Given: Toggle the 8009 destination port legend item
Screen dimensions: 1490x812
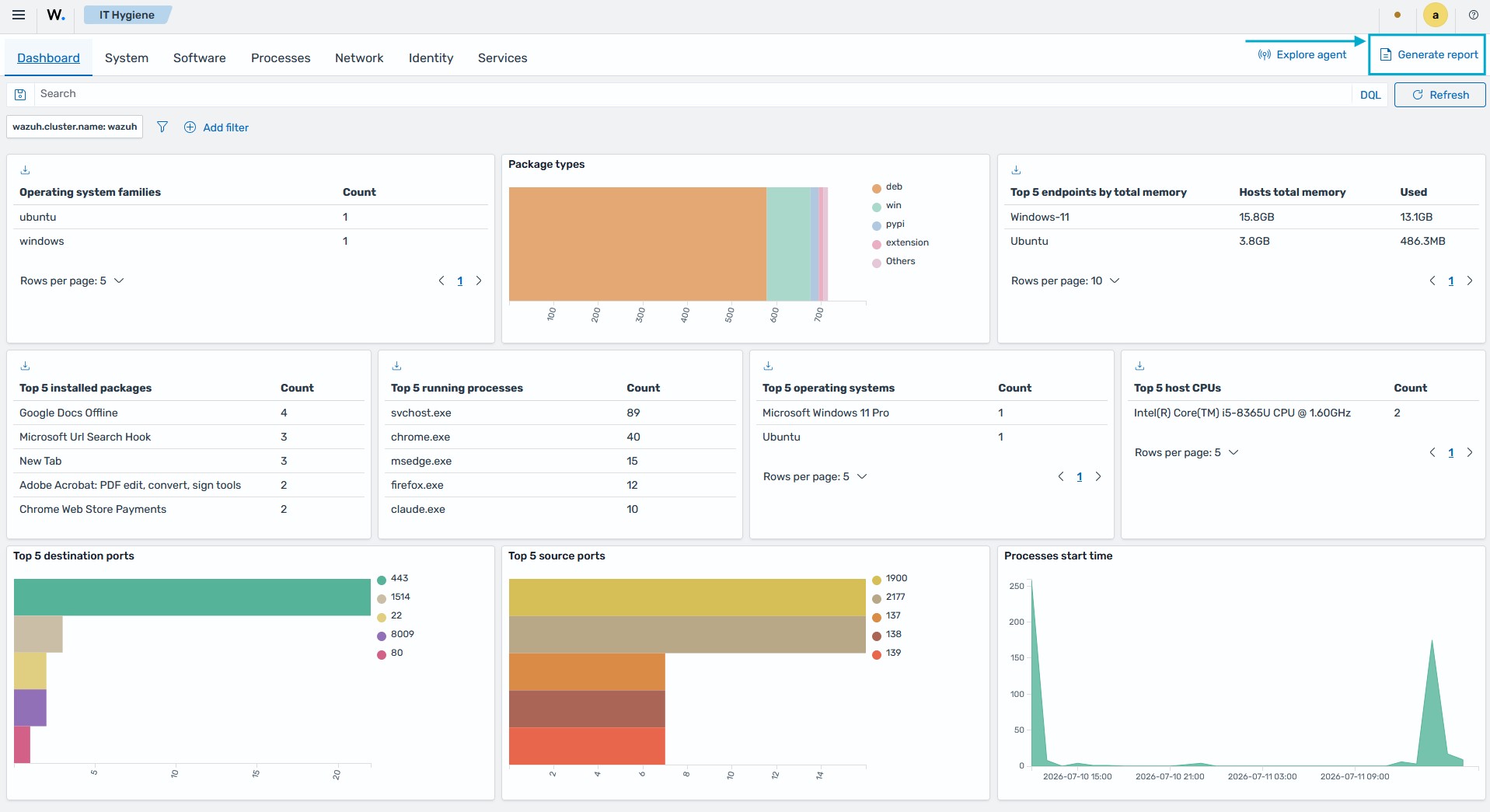Looking at the screenshot, I should coord(396,634).
